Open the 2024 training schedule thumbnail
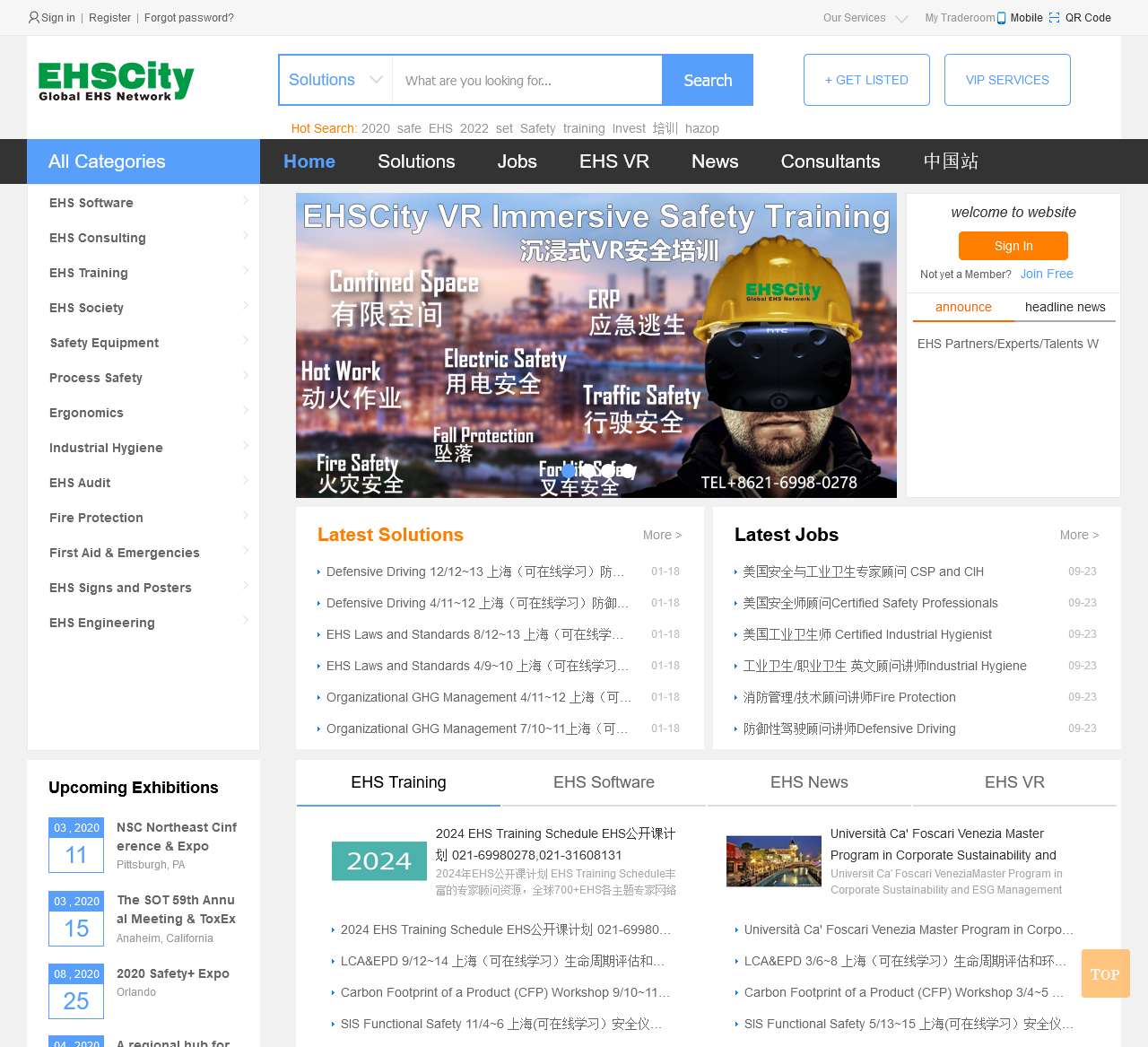The width and height of the screenshot is (1148, 1047). pyautogui.click(x=378, y=860)
